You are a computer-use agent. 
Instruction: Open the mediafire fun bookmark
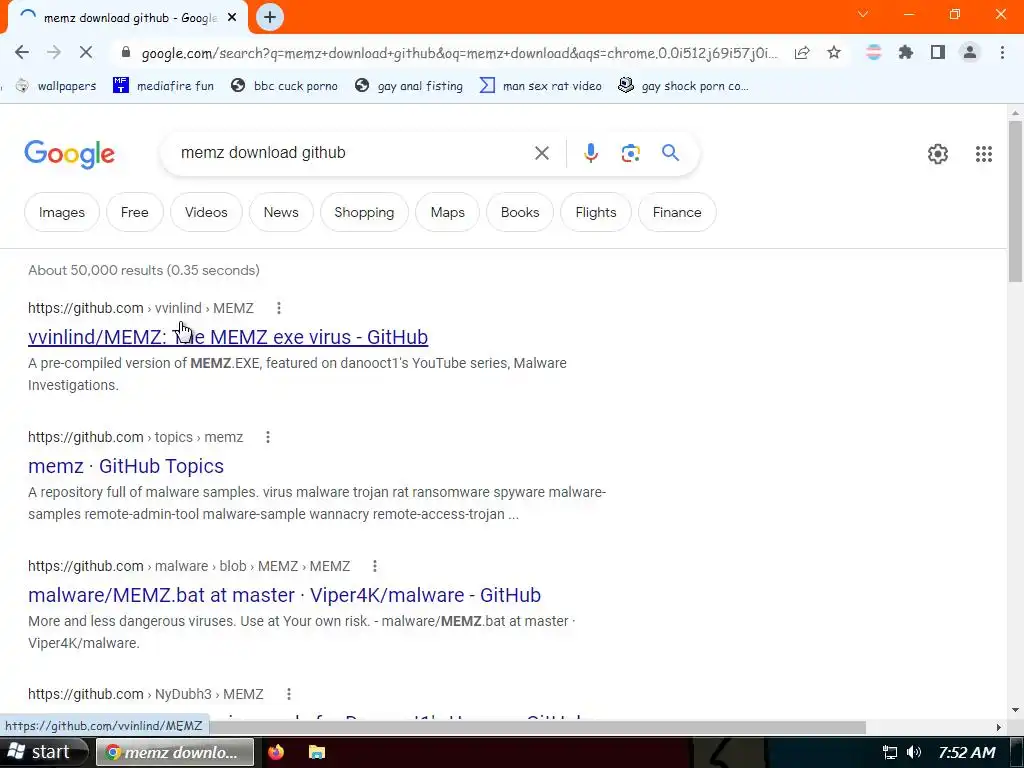click(163, 86)
